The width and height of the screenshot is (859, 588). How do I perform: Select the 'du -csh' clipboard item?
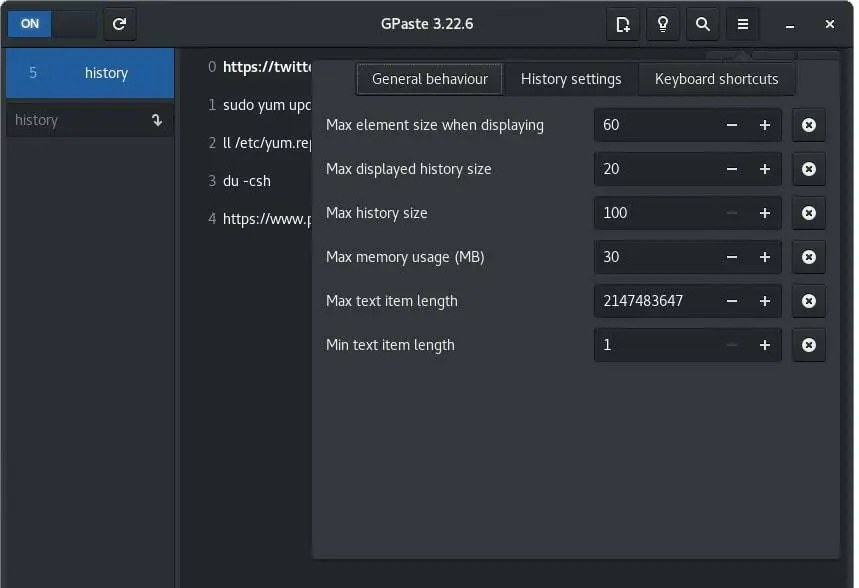[247, 181]
